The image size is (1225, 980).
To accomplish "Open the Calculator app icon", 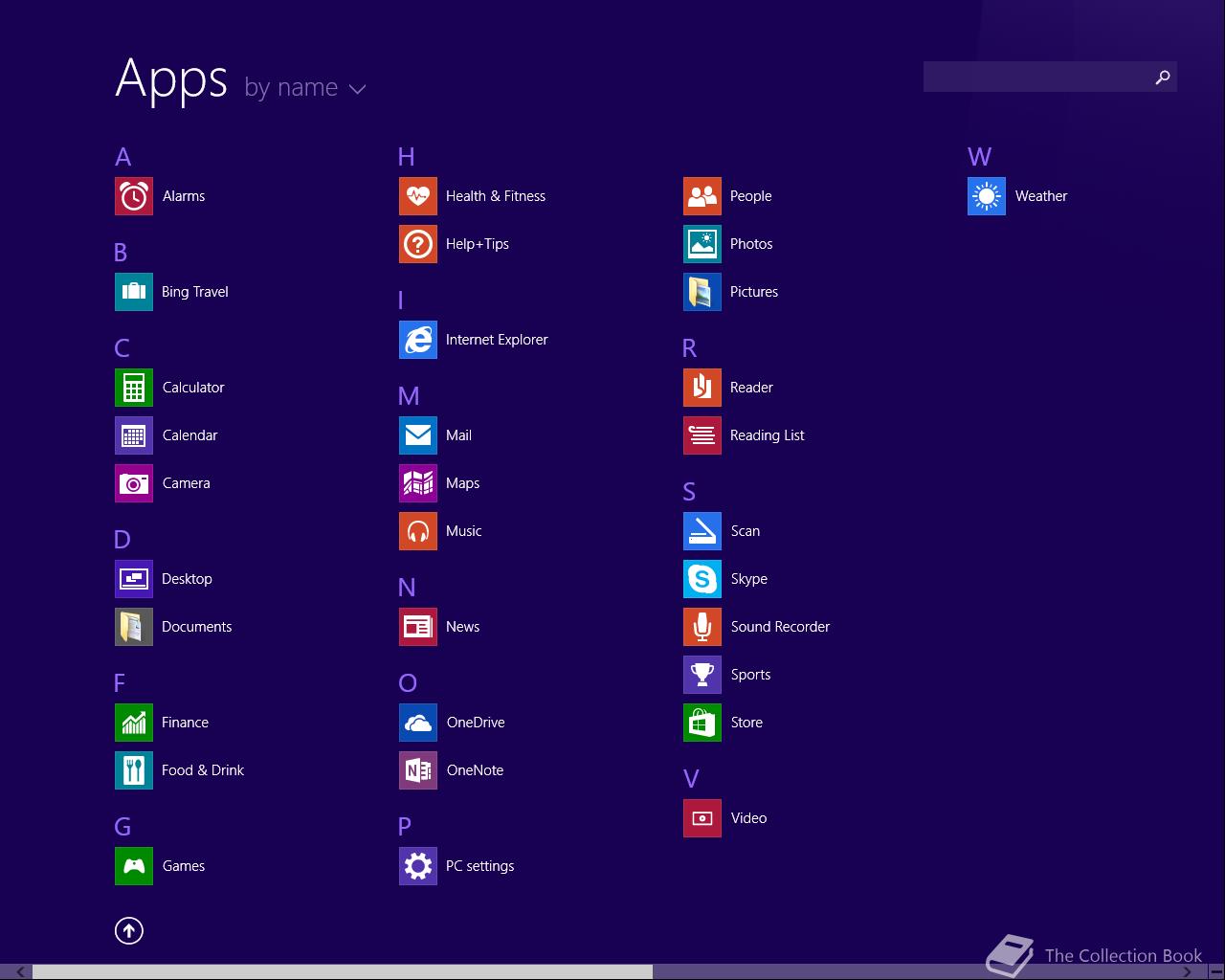I will pyautogui.click(x=134, y=388).
